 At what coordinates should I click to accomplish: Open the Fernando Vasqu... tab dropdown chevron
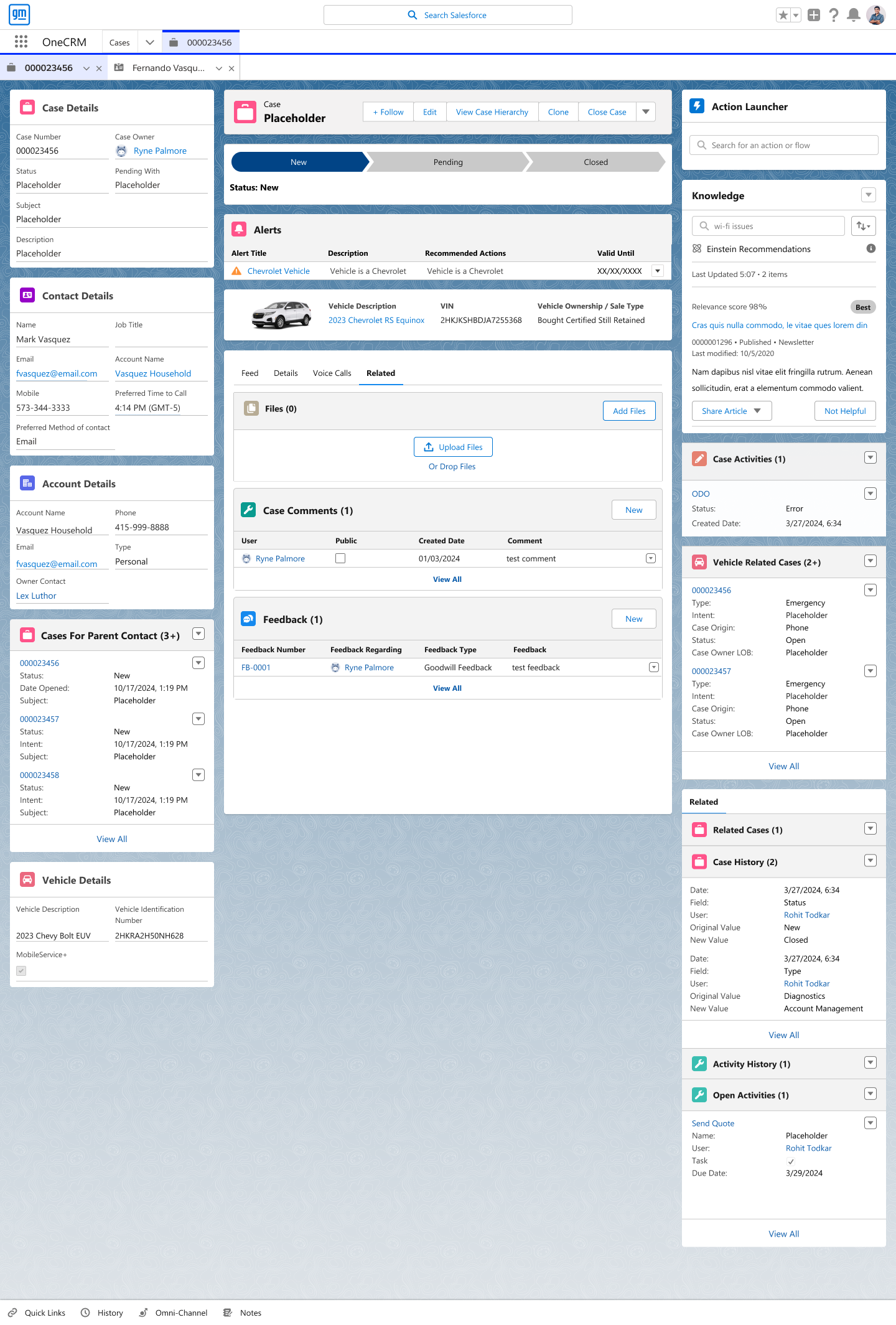click(x=219, y=68)
